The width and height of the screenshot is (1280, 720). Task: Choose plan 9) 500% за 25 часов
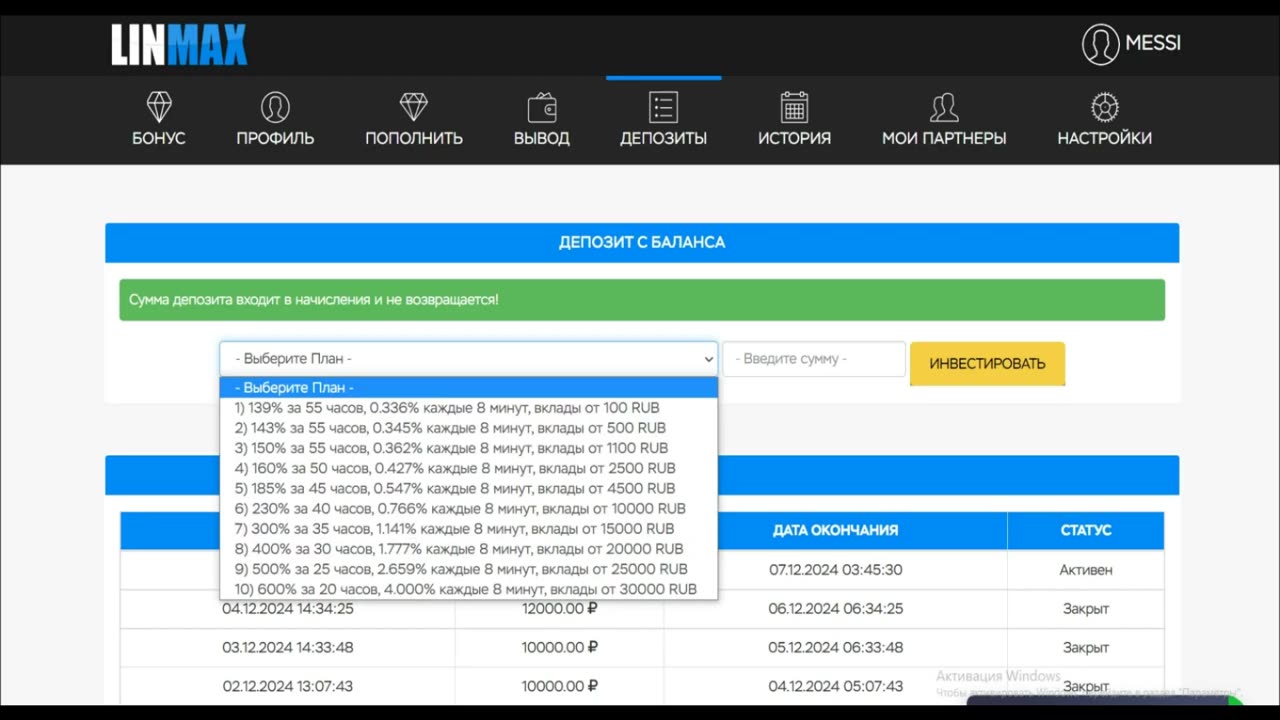[469, 569]
